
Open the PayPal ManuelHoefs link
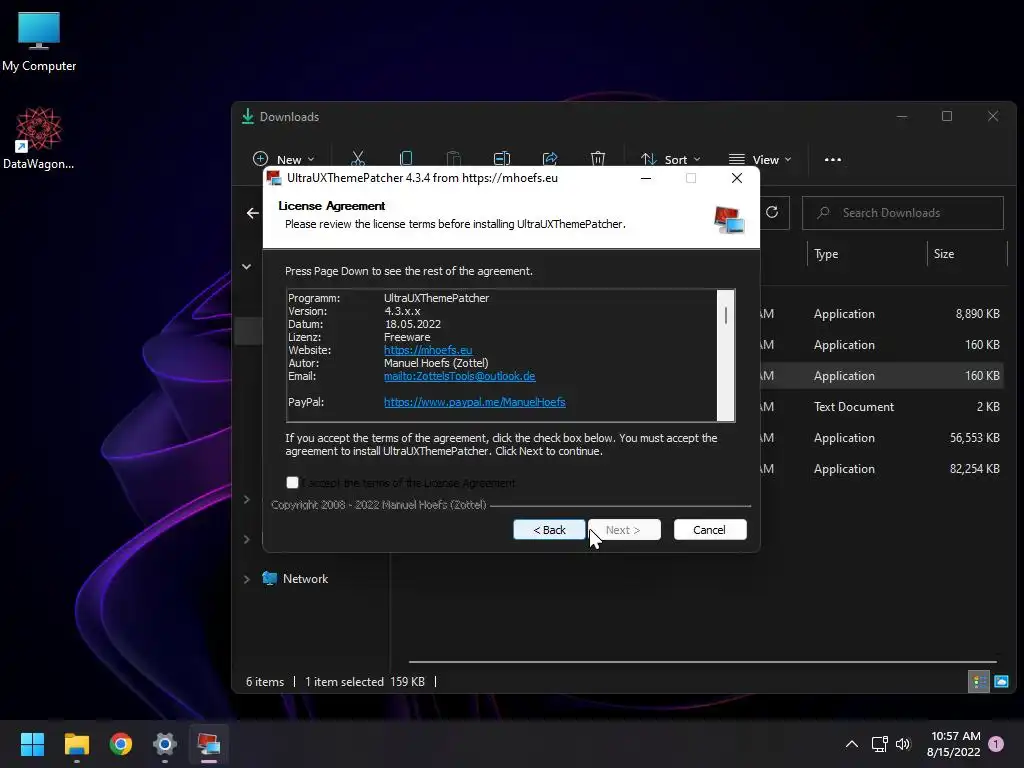475,402
